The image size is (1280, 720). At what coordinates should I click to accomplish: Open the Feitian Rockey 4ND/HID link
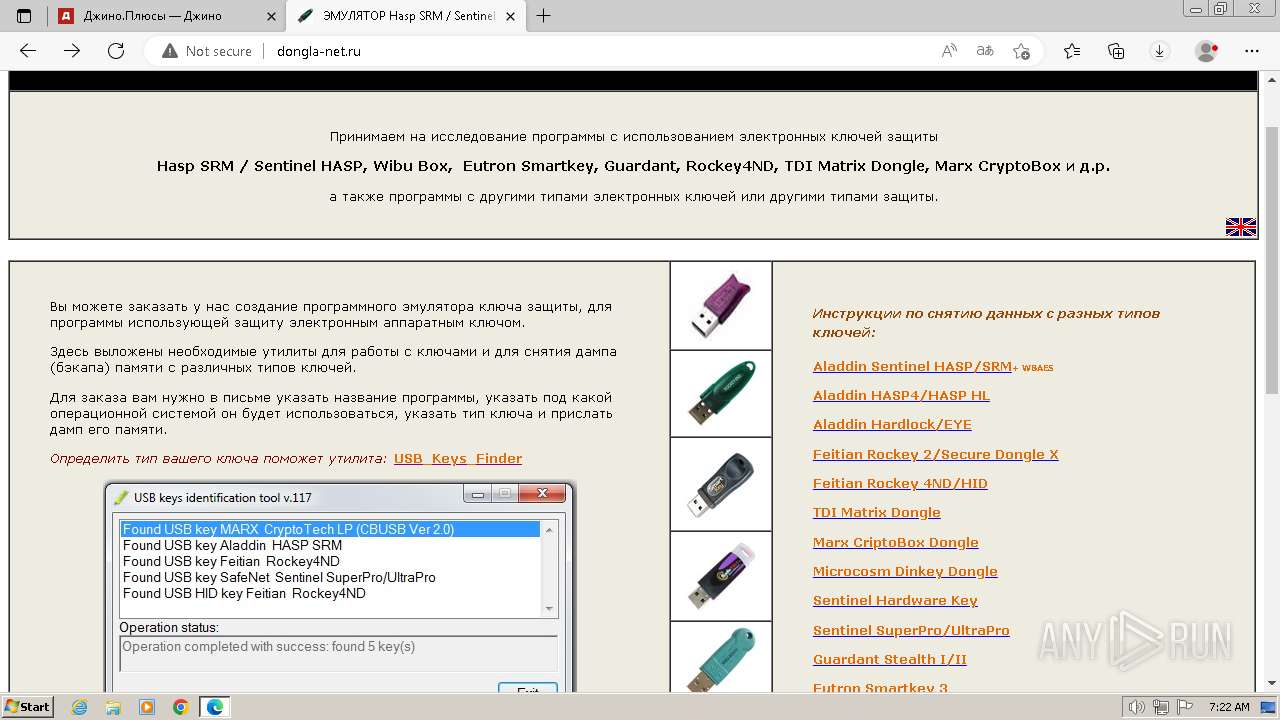[900, 483]
